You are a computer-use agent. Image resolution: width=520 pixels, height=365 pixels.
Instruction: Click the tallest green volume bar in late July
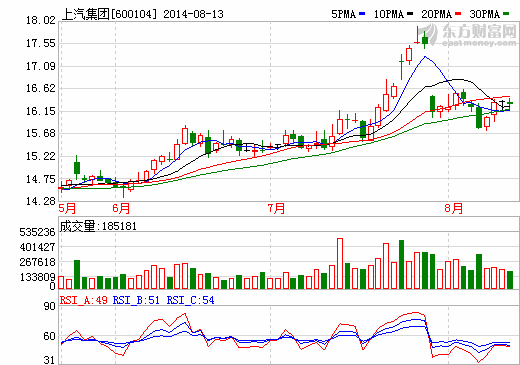click(402, 264)
